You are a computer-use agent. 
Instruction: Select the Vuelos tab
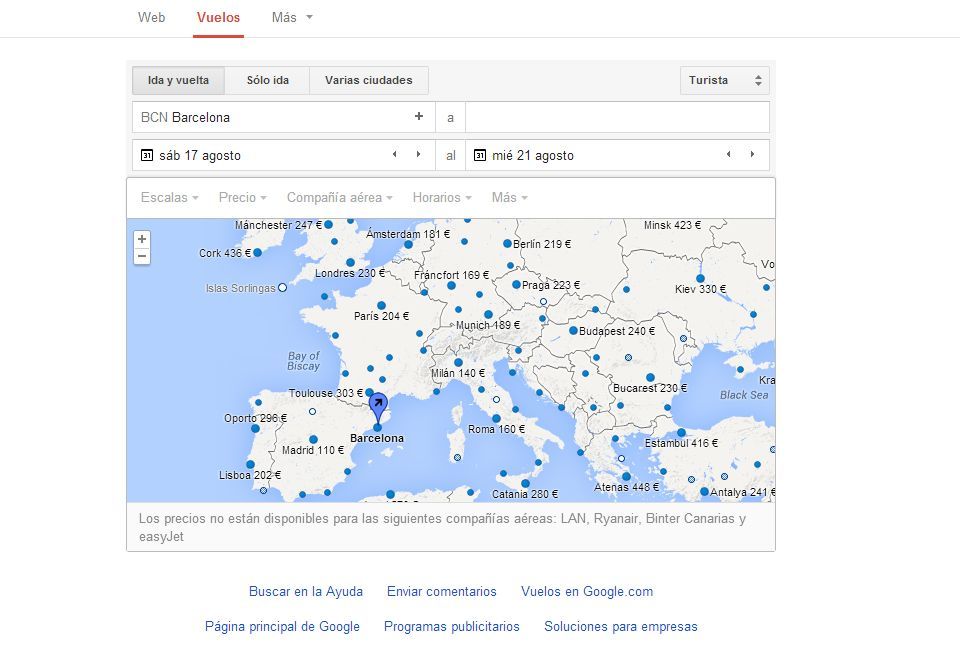click(219, 17)
